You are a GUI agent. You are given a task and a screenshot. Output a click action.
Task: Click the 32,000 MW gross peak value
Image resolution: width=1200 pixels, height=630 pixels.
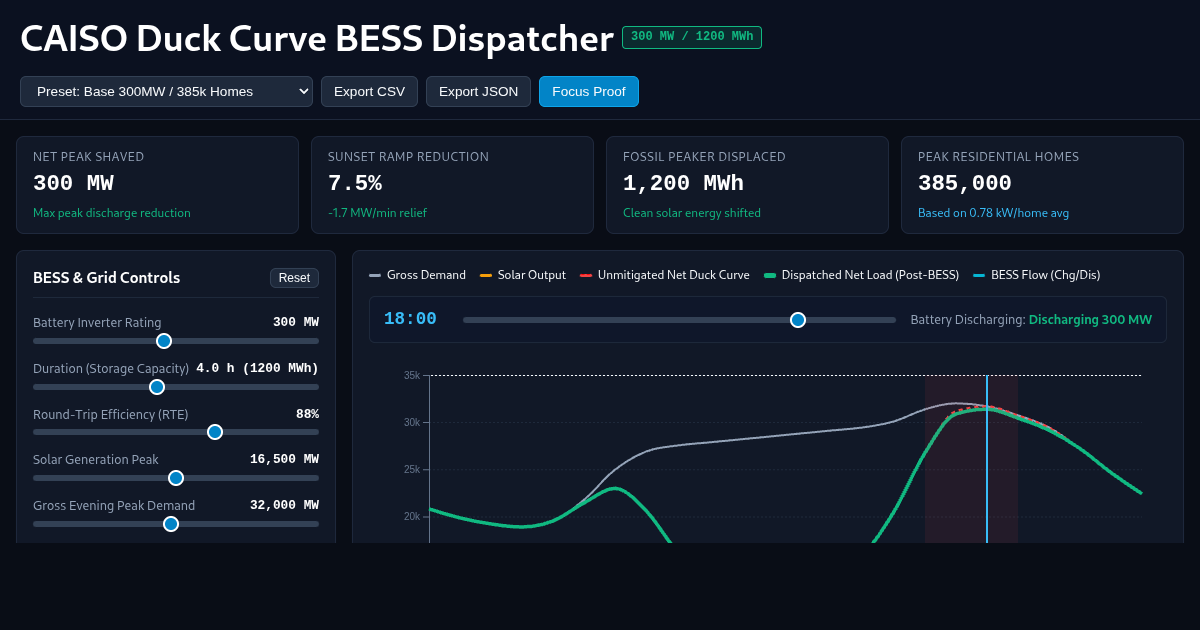click(x=284, y=505)
